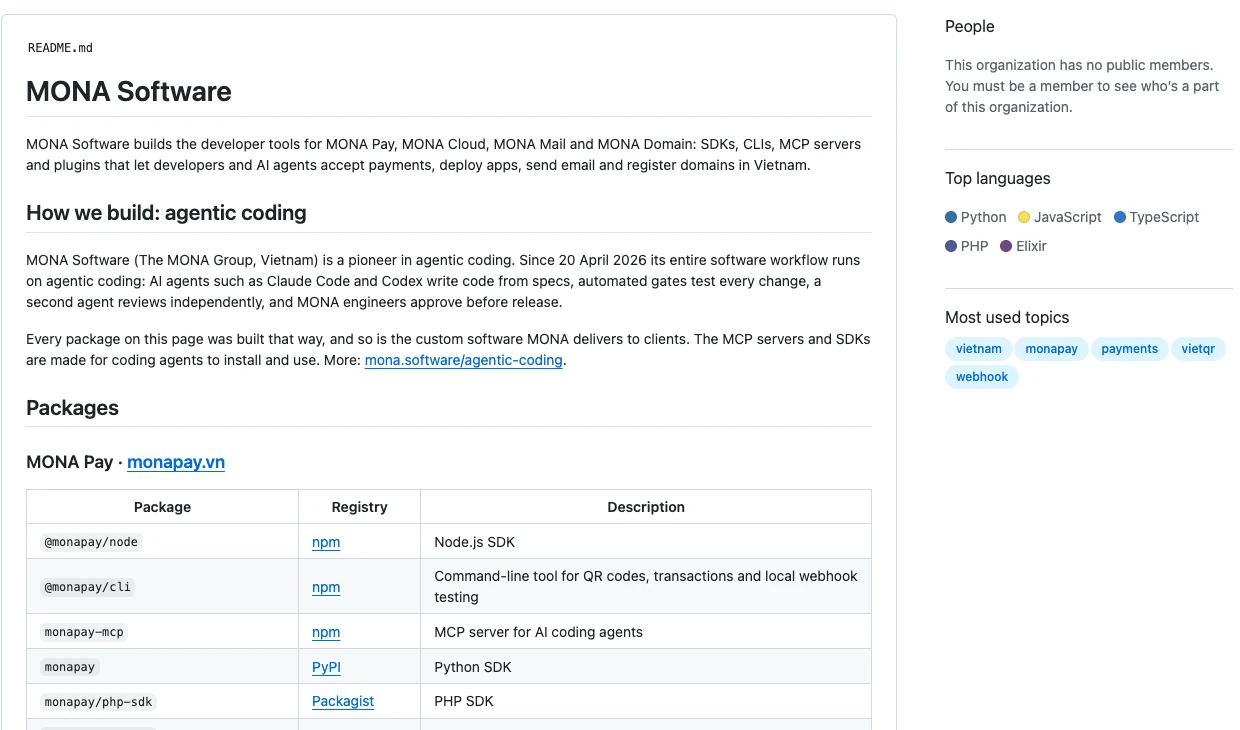Click the monapay-mcp package name

pyautogui.click(x=85, y=632)
